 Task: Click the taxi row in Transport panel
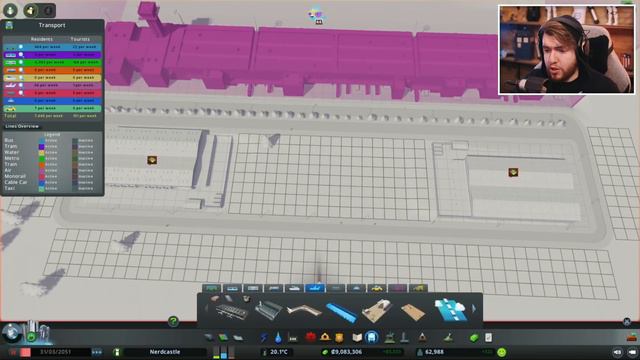[x=52, y=109]
